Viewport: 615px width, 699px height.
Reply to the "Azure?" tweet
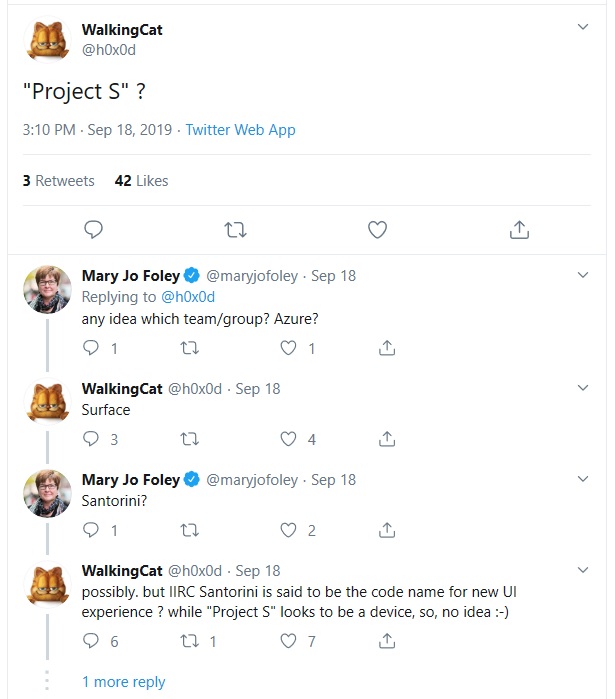pos(91,348)
